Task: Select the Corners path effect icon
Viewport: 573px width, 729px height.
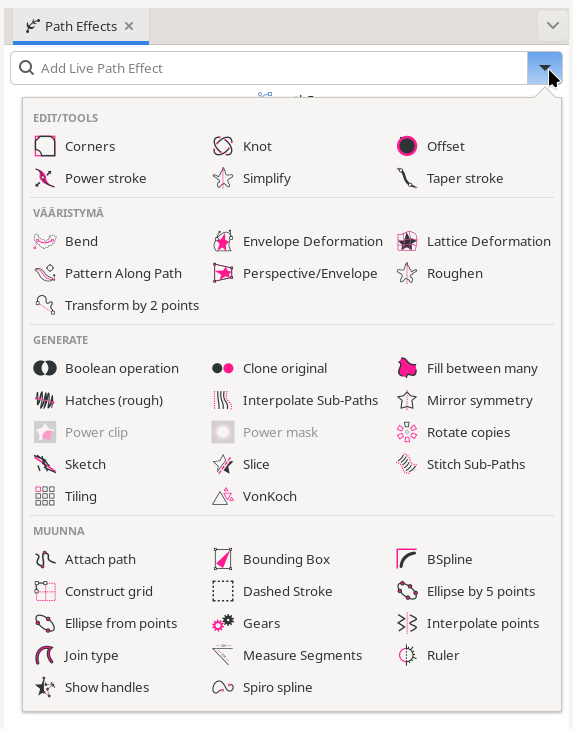Action: tap(45, 146)
